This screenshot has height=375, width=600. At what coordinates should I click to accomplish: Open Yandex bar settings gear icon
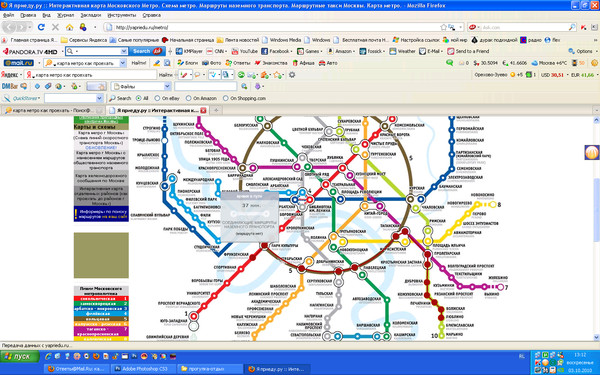point(292,75)
